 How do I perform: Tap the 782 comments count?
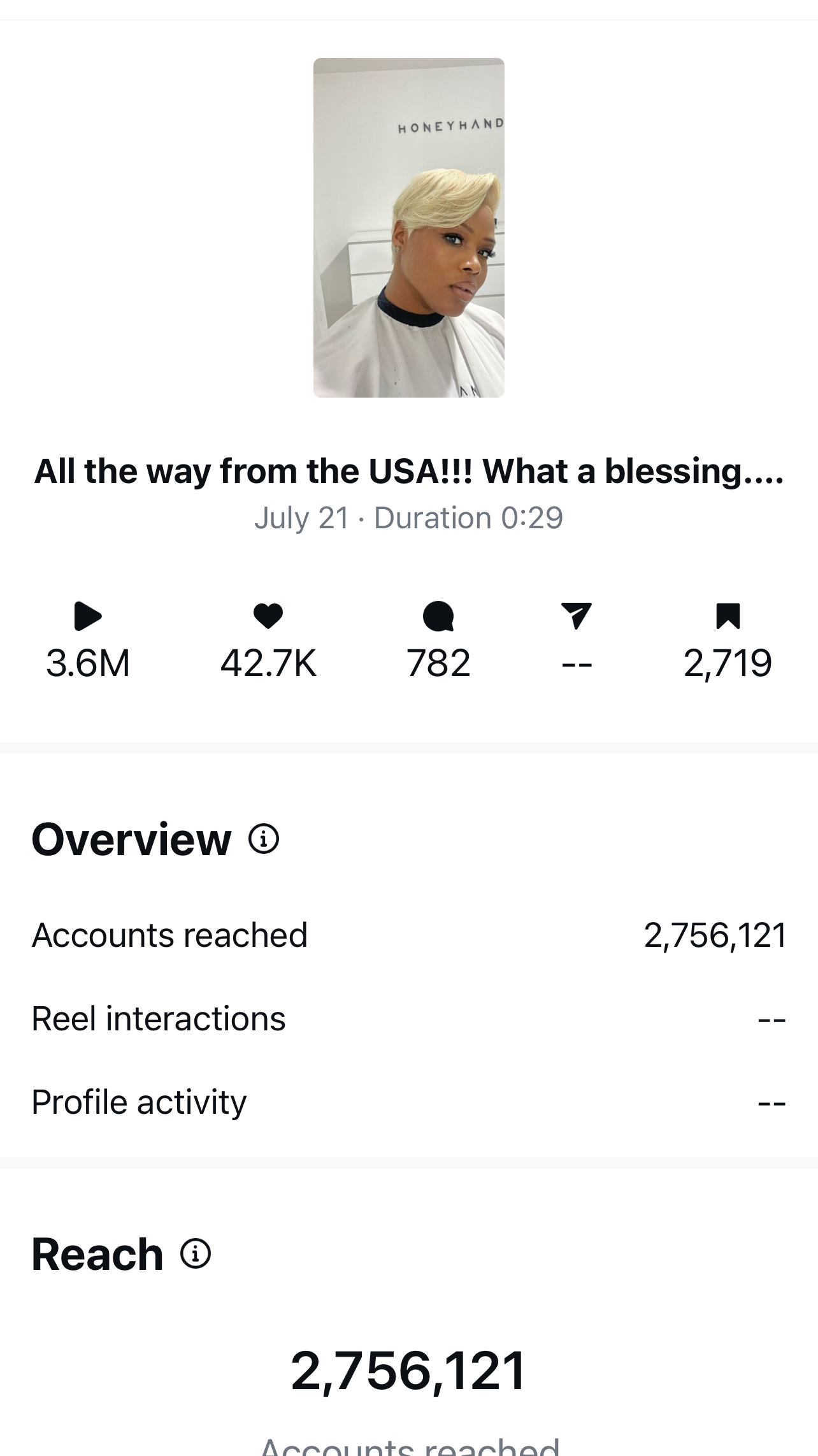(438, 663)
